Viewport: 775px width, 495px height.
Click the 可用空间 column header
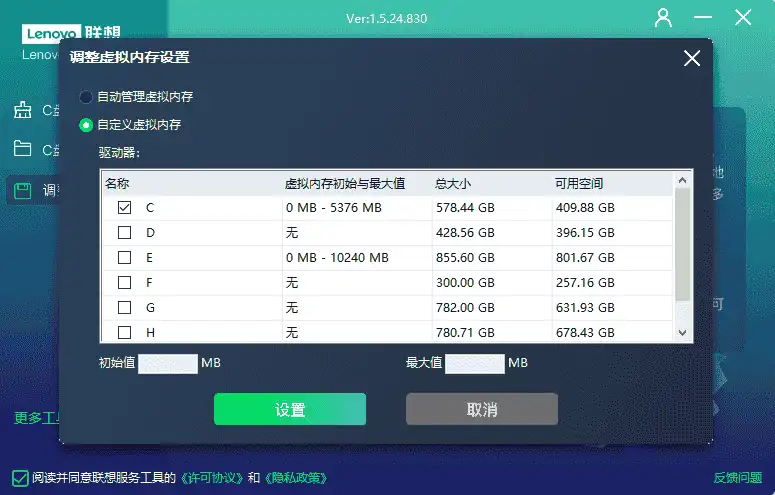[579, 184]
